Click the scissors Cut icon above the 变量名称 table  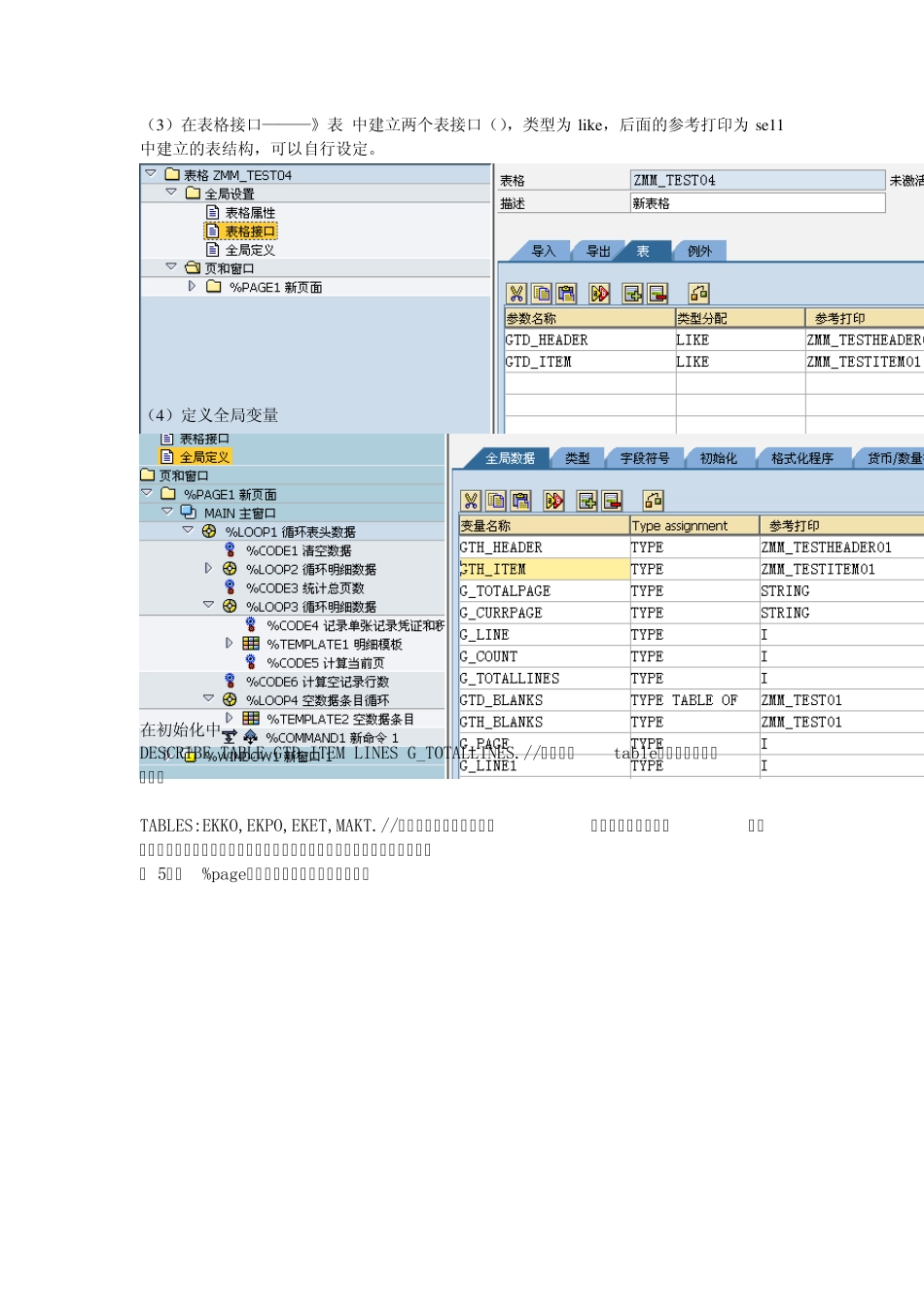(471, 501)
